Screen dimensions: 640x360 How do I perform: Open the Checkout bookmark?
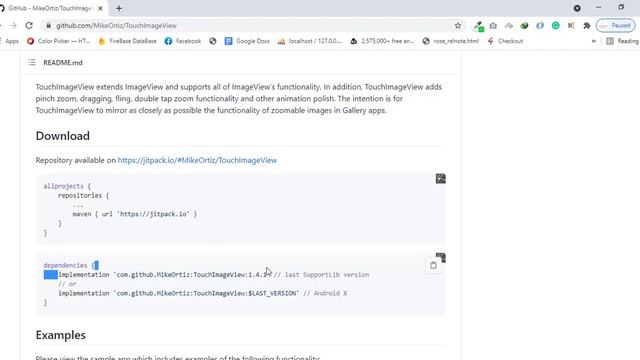[x=505, y=41]
